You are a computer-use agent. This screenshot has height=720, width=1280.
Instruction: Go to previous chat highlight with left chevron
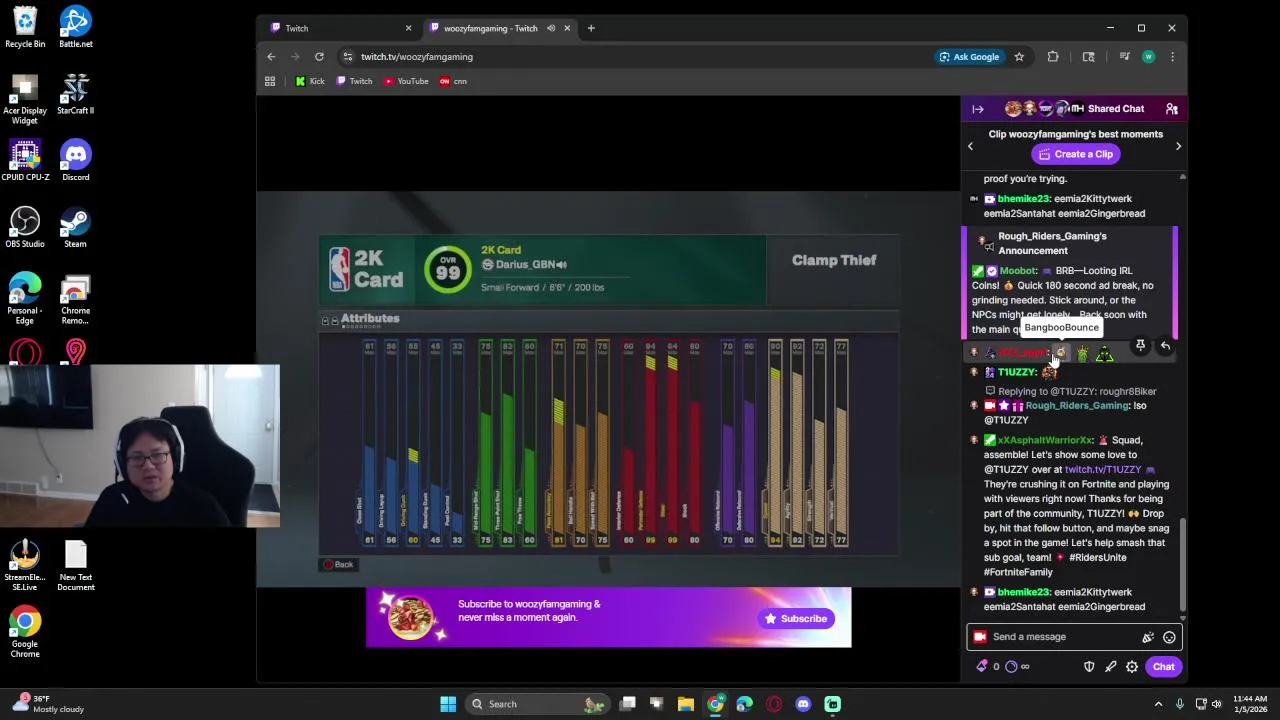pyautogui.click(x=970, y=146)
